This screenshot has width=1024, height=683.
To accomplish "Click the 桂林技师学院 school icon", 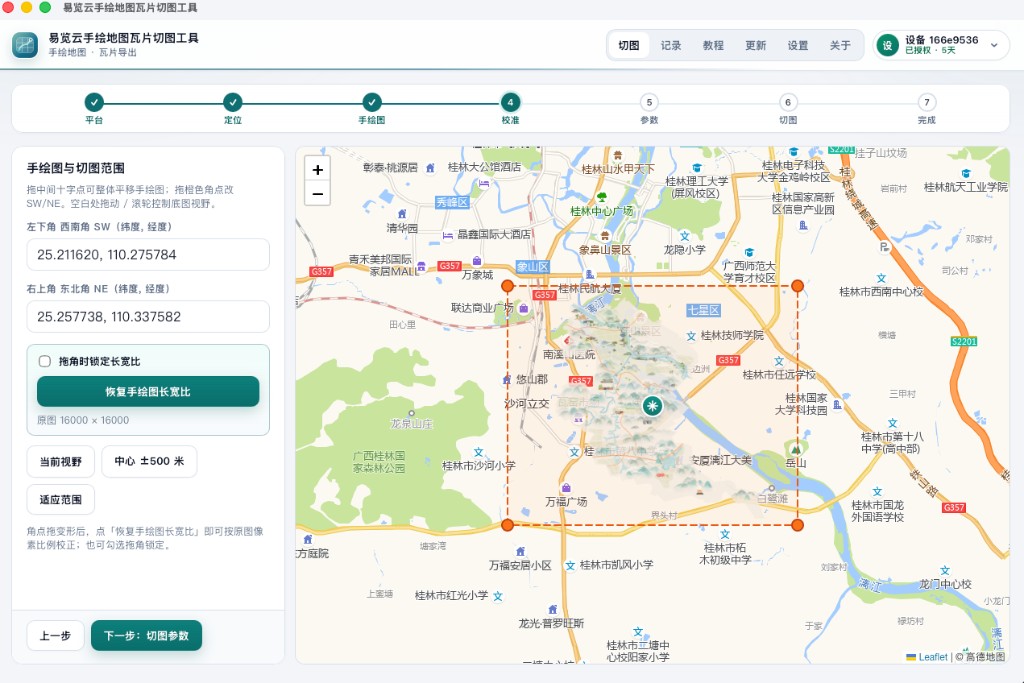I will tap(691, 336).
